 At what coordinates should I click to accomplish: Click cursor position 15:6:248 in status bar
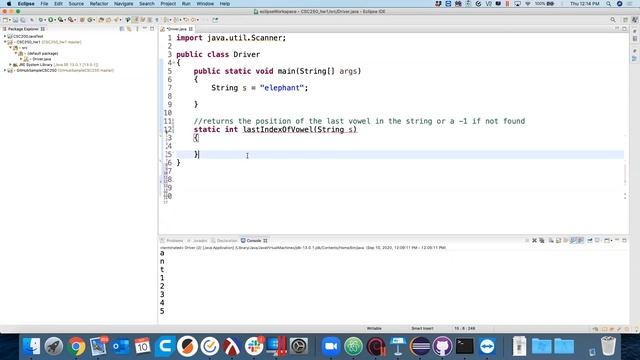464,328
